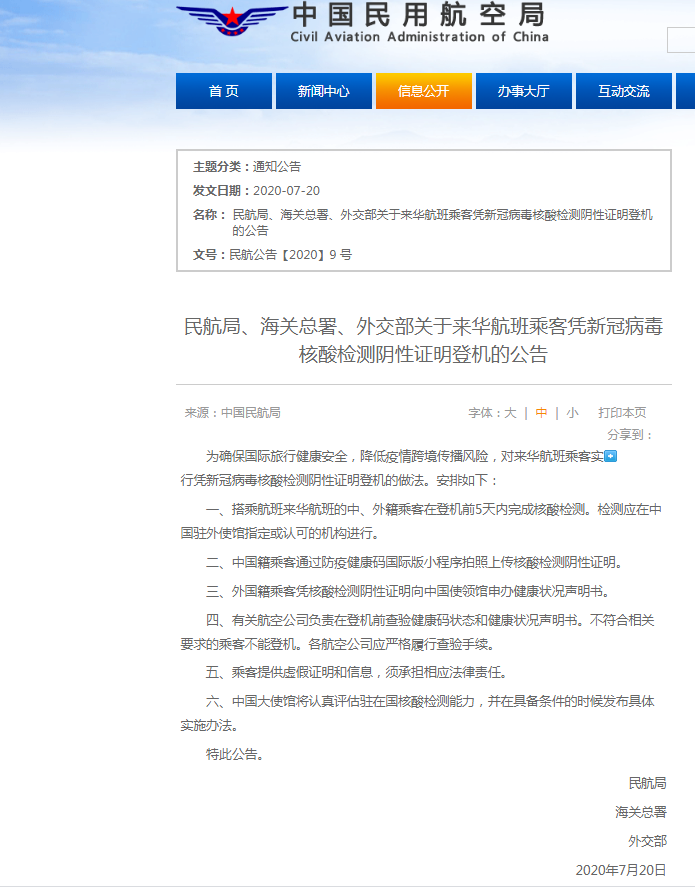Go to the 新闻中心 navigation tab
Screen dimensions: 695x891
(324, 91)
